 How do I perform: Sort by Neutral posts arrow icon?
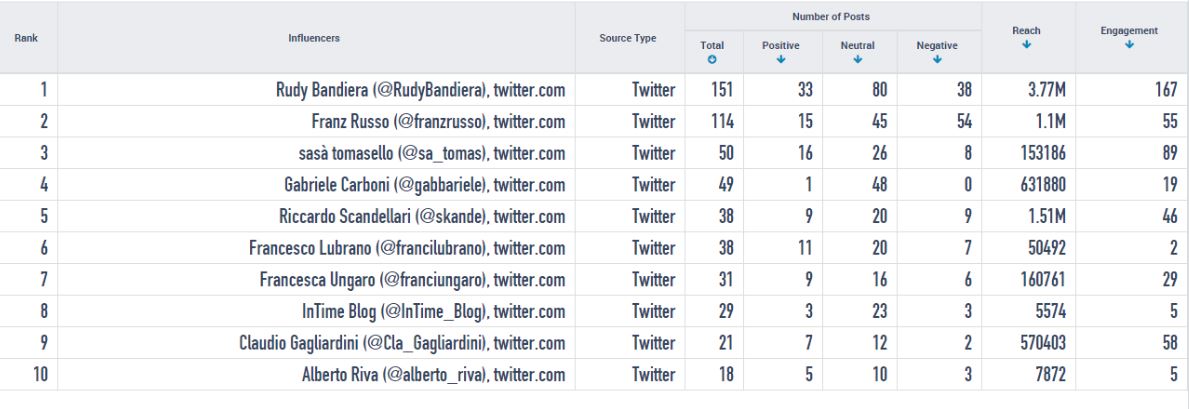(x=857, y=59)
